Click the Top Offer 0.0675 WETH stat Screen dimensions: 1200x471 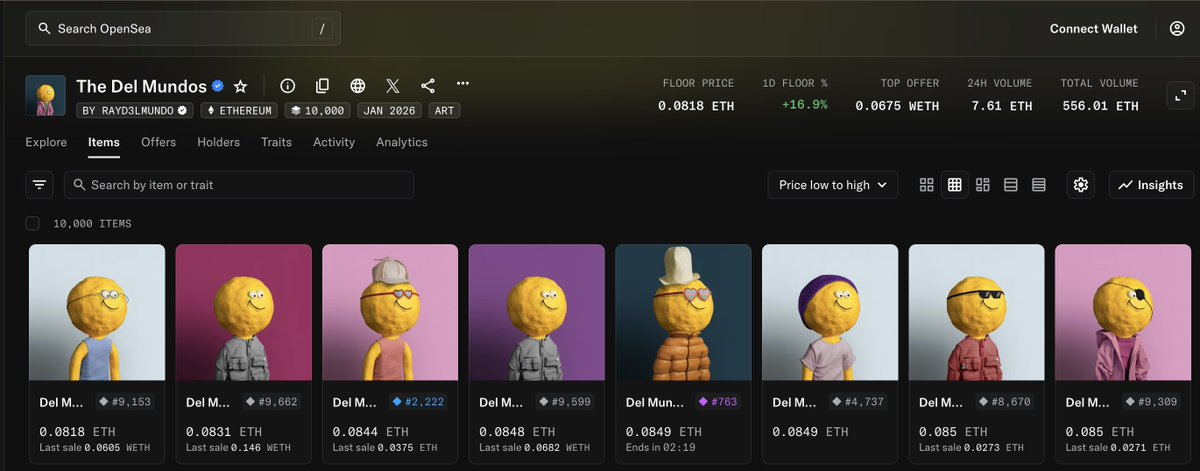click(898, 95)
